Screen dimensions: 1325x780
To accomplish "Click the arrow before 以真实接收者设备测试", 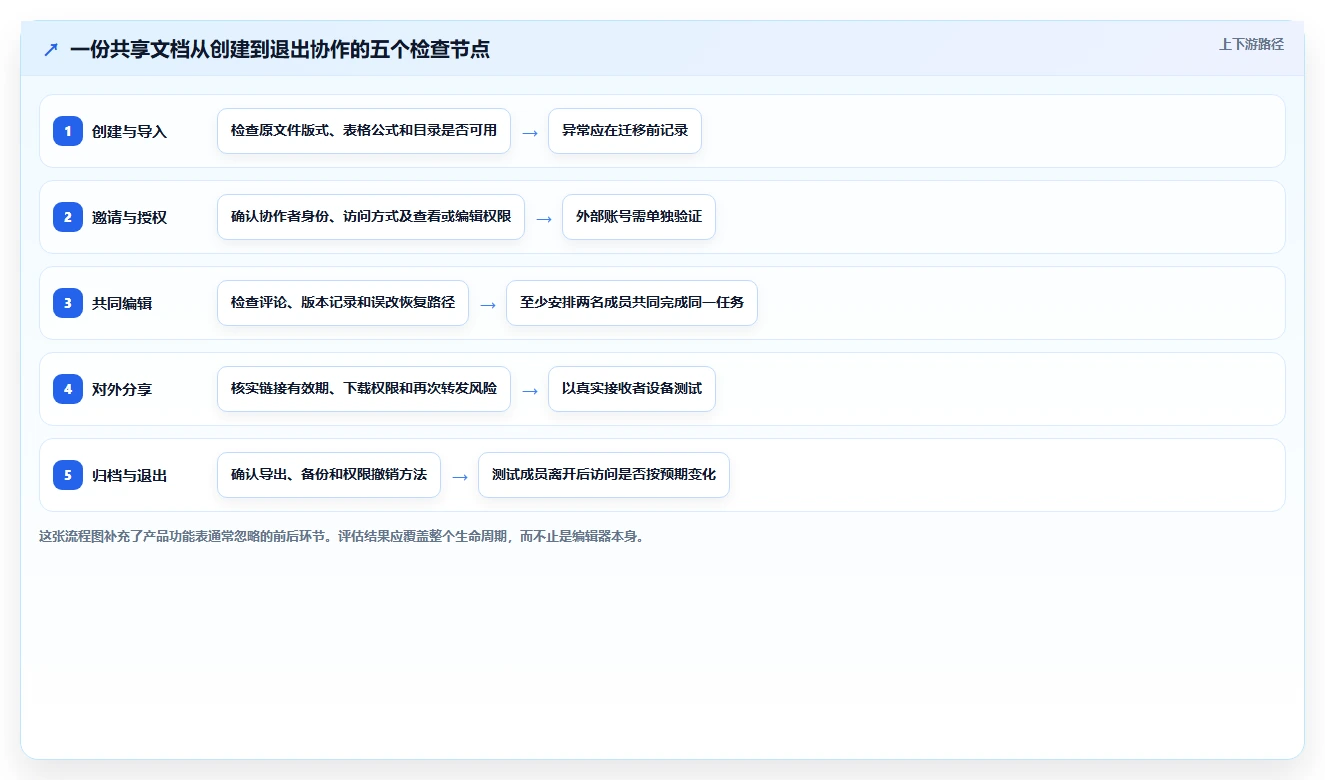I will point(530,390).
